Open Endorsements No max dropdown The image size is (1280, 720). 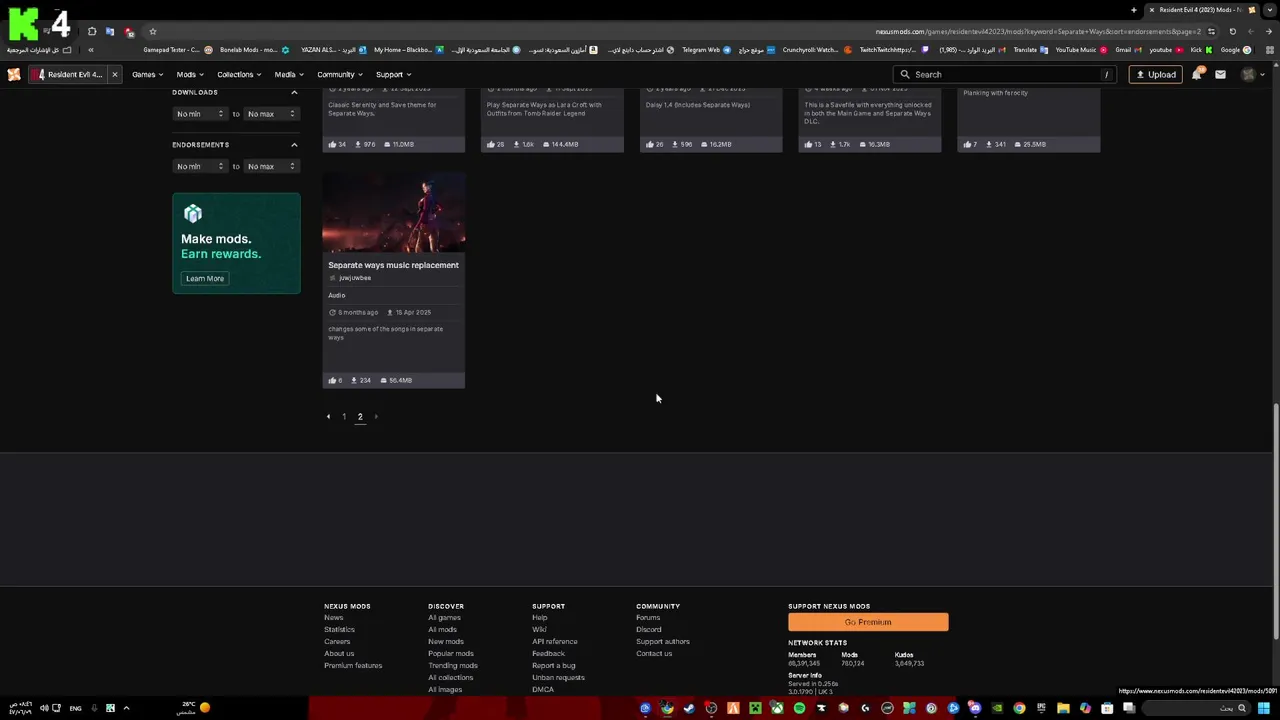coord(271,166)
